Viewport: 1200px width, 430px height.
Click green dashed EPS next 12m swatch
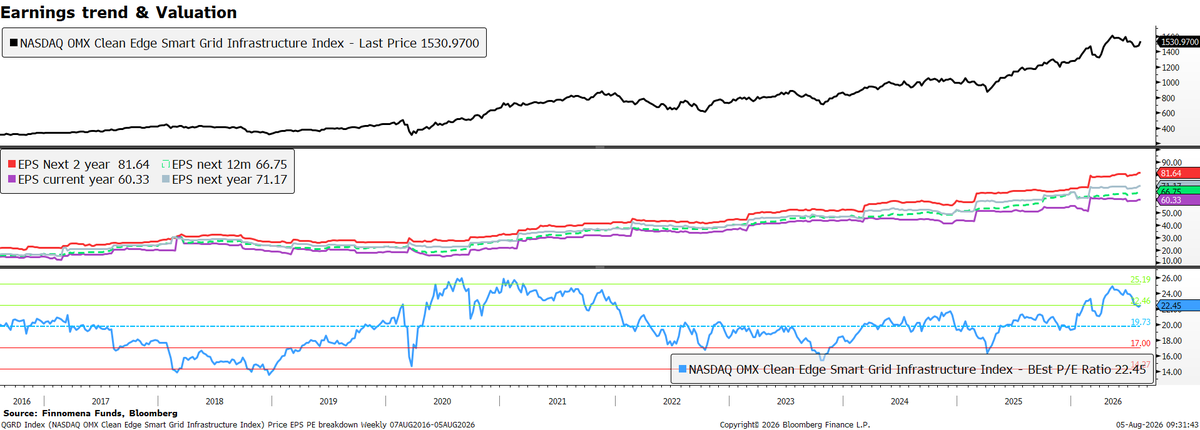coord(165,163)
